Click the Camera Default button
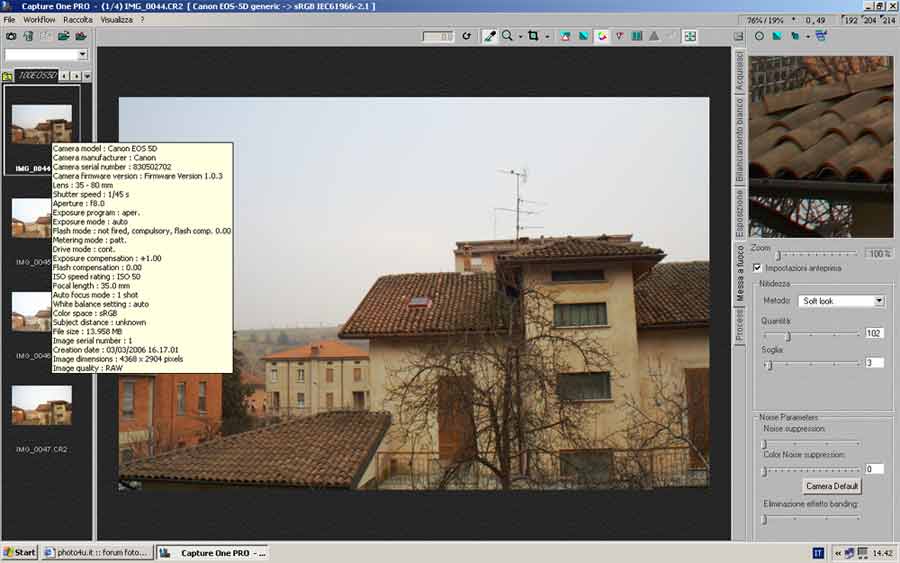This screenshot has height=563, width=900. (832, 486)
